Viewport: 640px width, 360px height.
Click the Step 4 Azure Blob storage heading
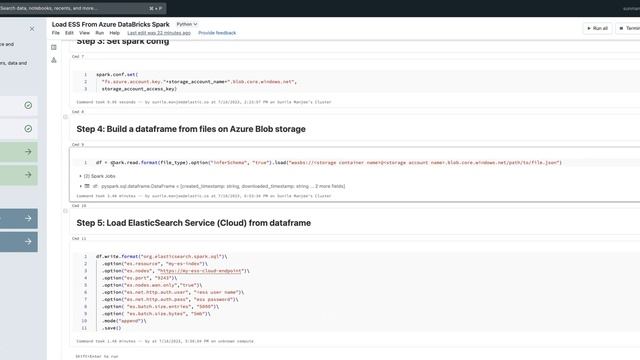[x=191, y=129]
